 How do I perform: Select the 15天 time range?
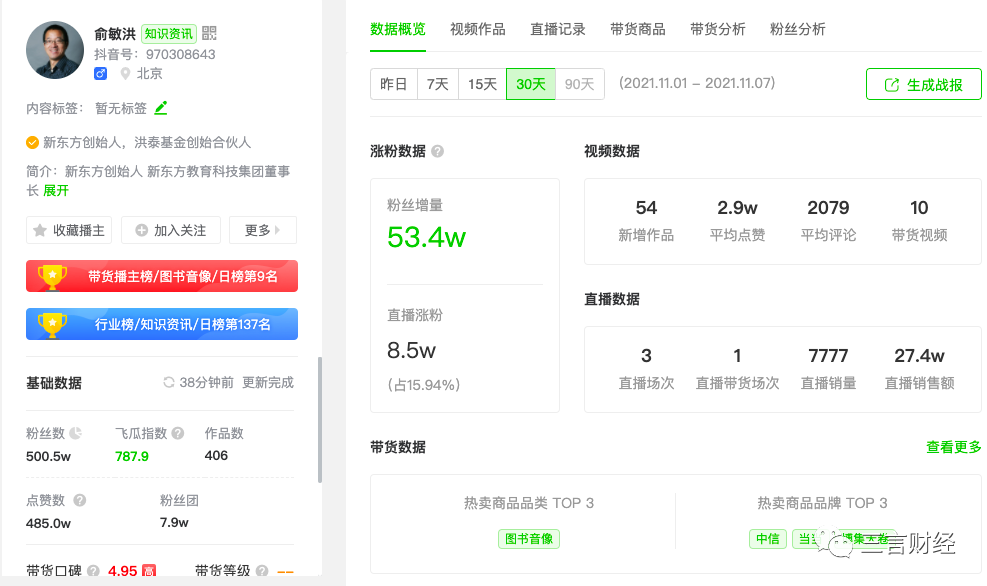pos(482,84)
